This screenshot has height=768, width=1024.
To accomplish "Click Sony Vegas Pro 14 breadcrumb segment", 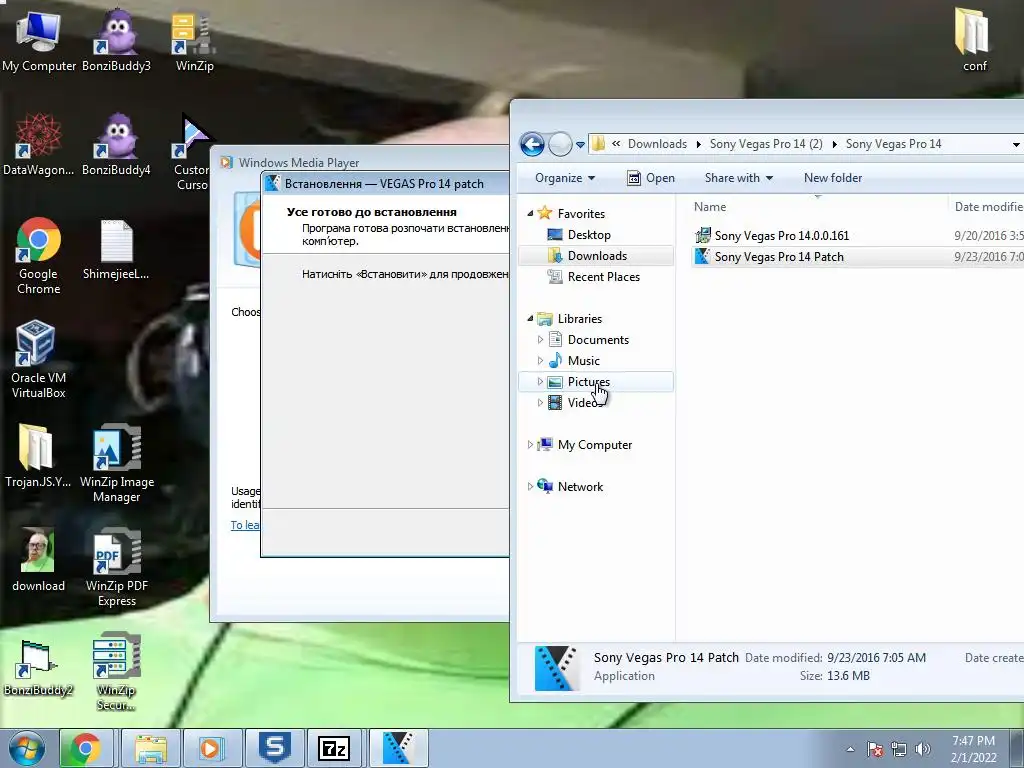I will pyautogui.click(x=893, y=144).
